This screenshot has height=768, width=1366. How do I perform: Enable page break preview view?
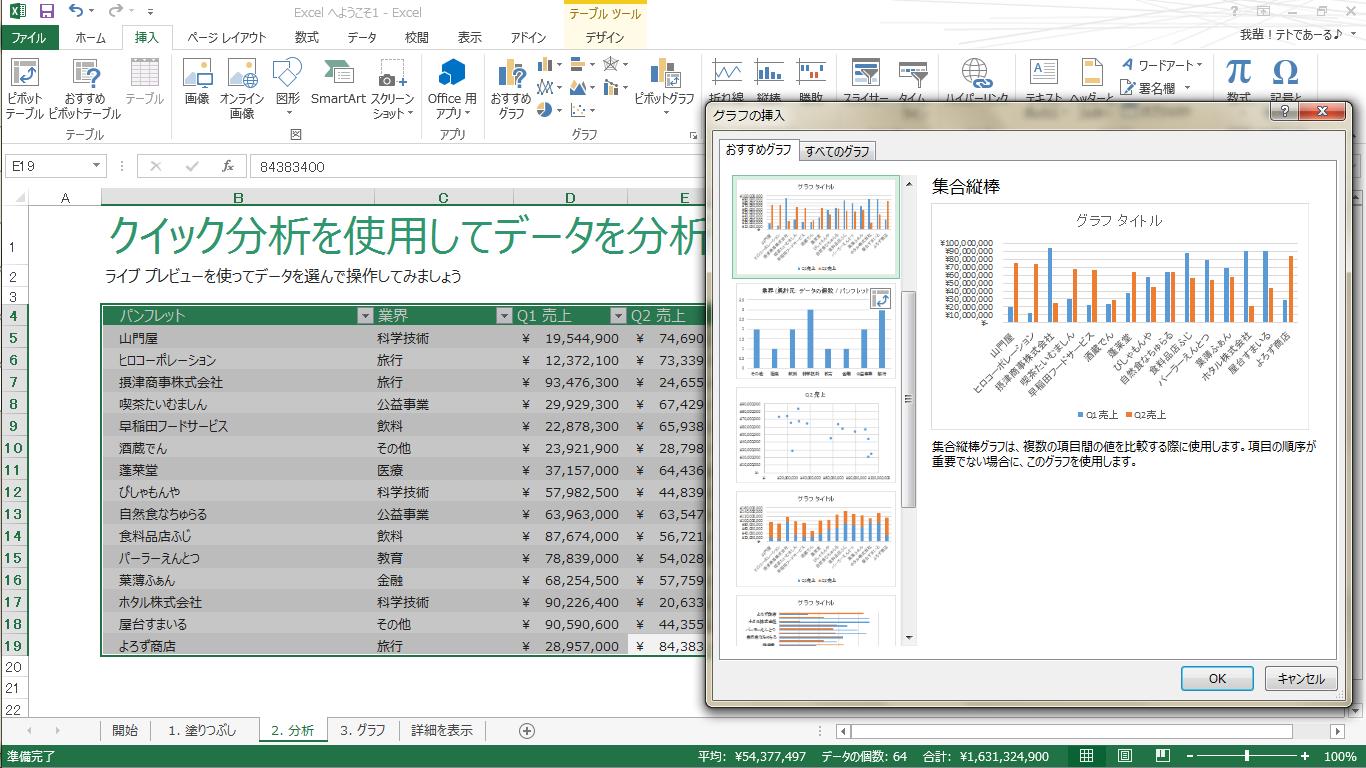1163,756
